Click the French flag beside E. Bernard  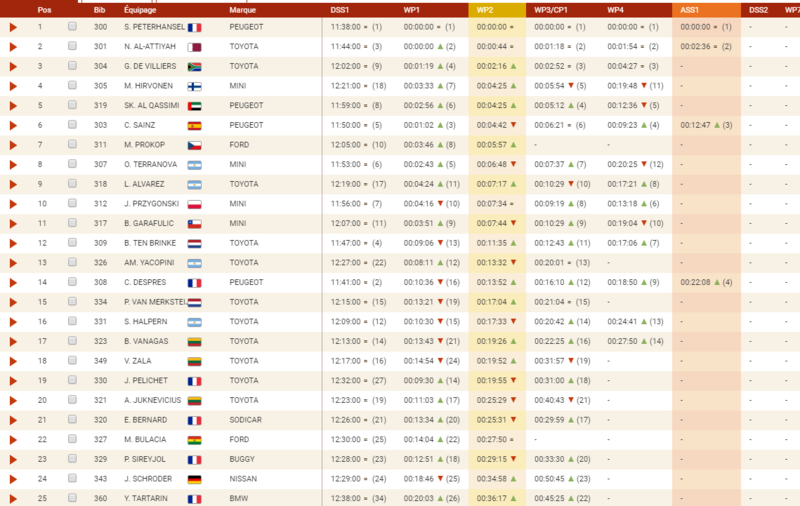tap(194, 421)
